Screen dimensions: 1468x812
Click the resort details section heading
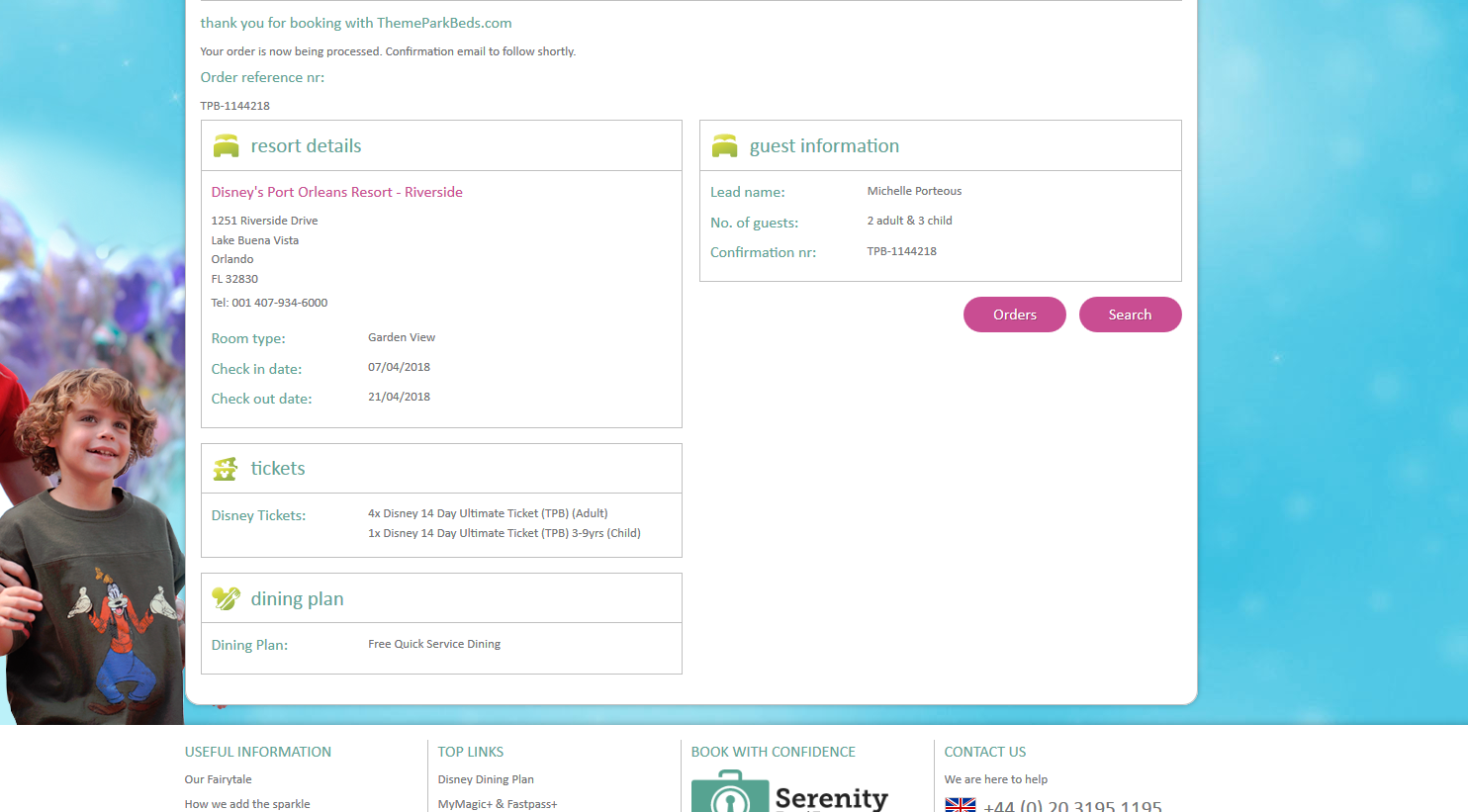[x=306, y=146]
